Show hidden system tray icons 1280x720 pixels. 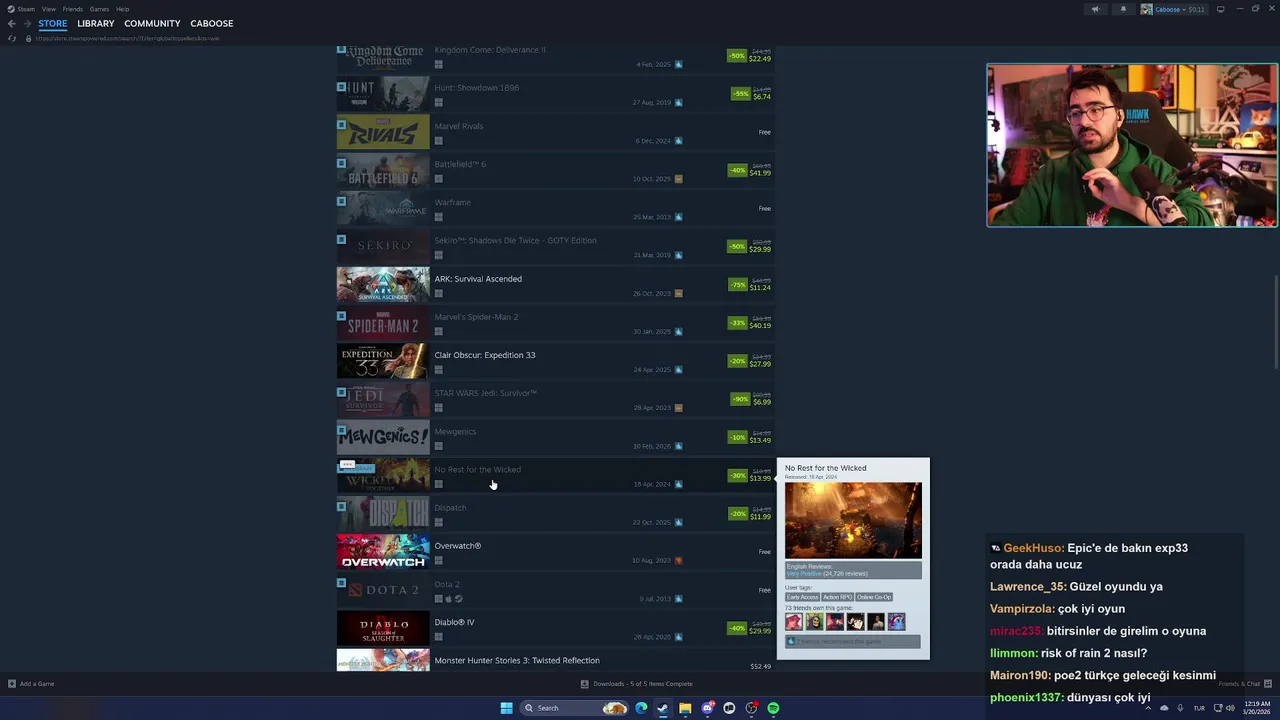pos(1148,708)
